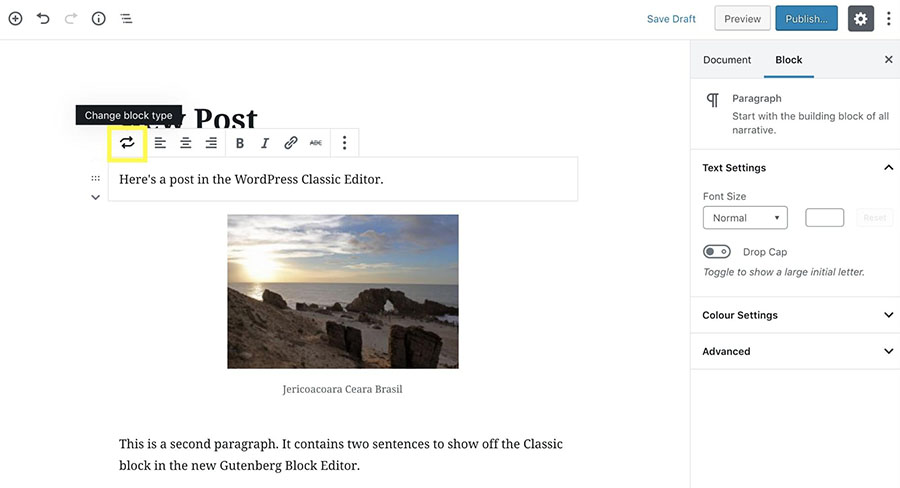The width and height of the screenshot is (900, 488).
Task: Open the Font Size Normal dropdown
Action: point(745,218)
